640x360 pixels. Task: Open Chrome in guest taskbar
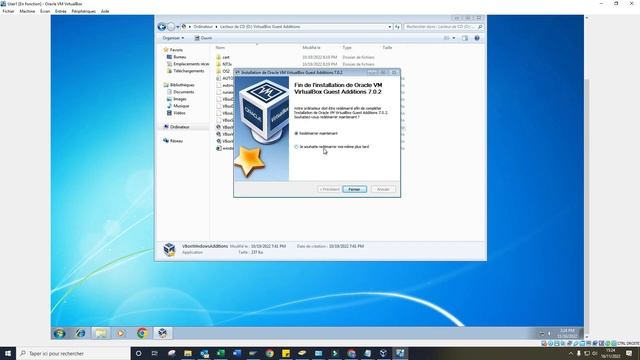142,333
